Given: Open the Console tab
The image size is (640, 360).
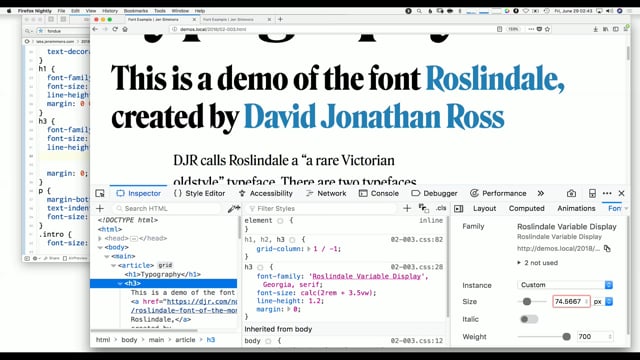Looking at the screenshot, I should coord(379,193).
